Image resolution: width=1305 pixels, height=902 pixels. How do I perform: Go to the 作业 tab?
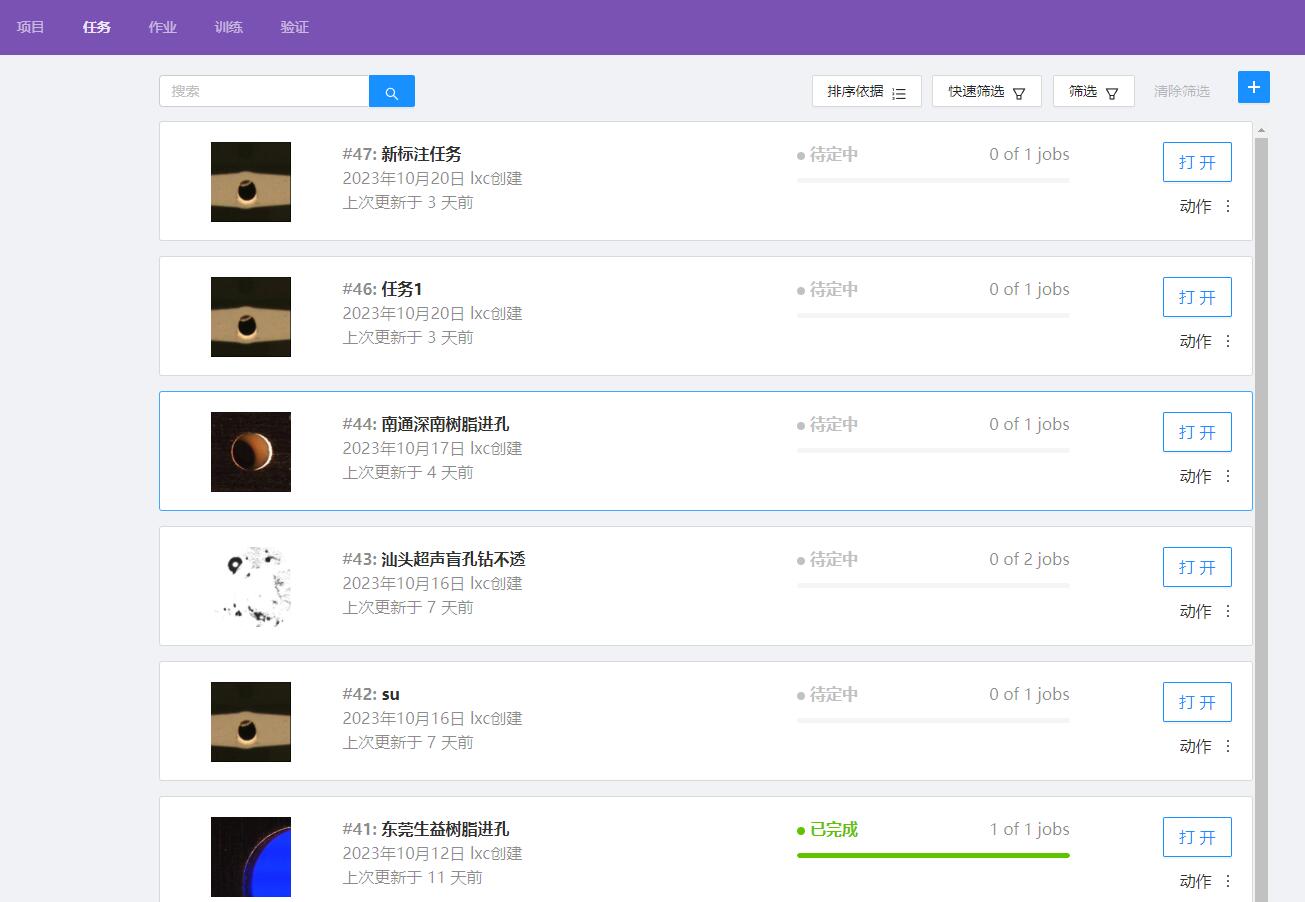[162, 27]
